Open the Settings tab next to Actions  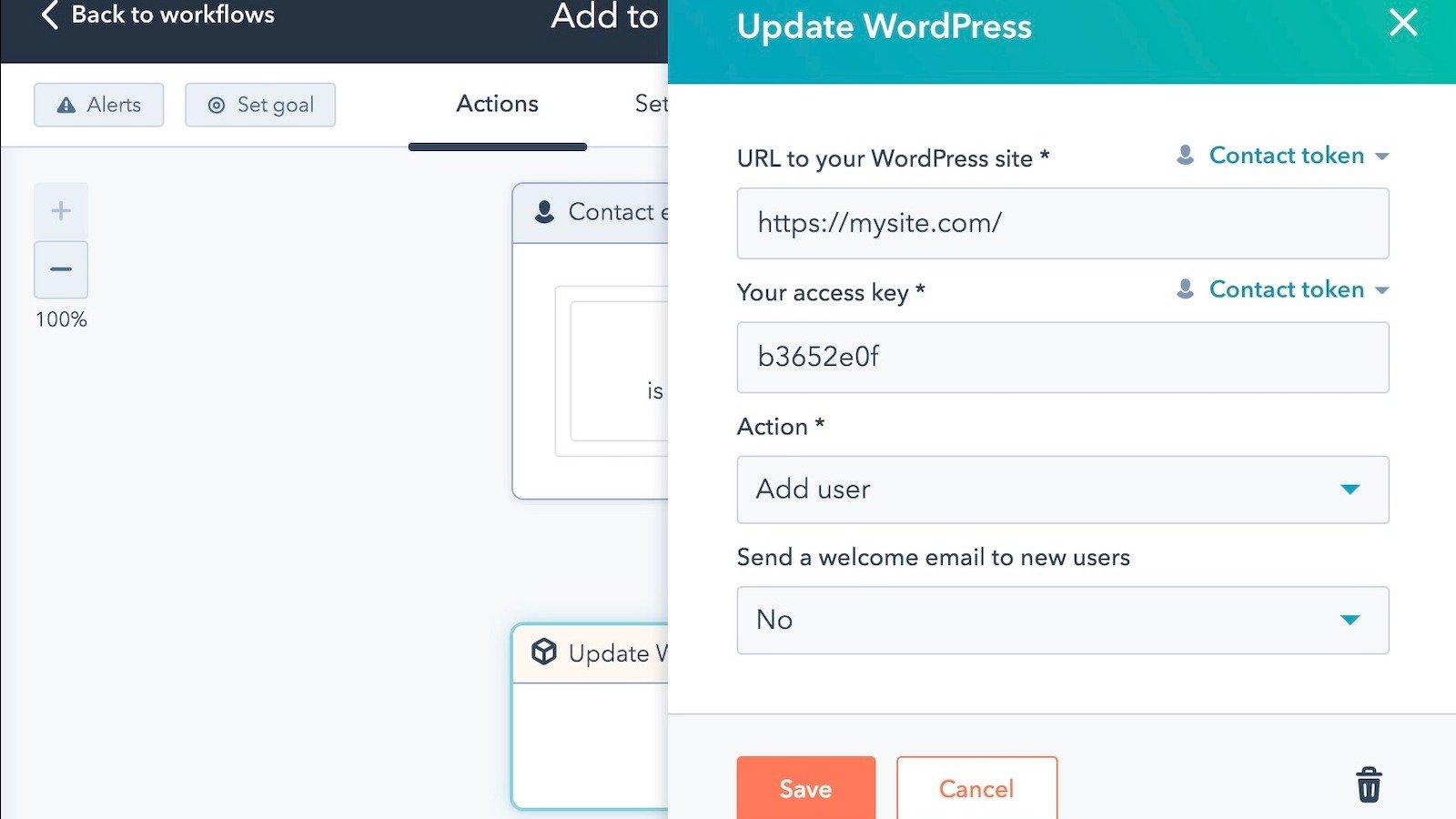(653, 104)
